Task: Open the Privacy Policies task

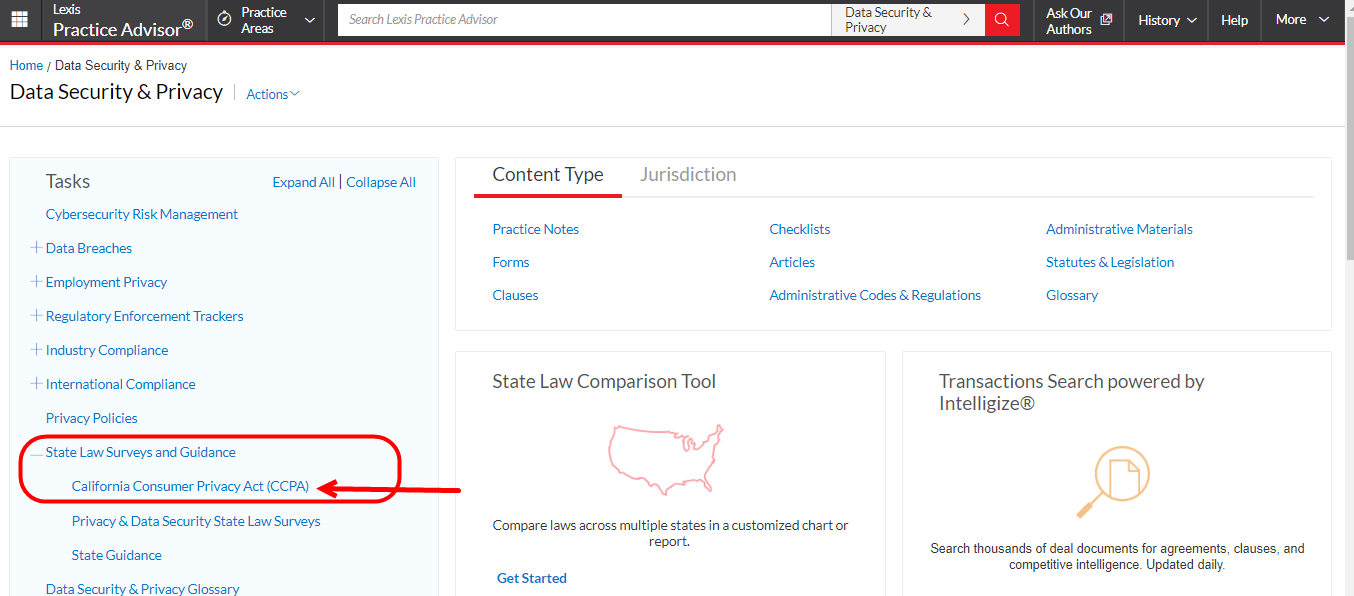Action: [92, 418]
